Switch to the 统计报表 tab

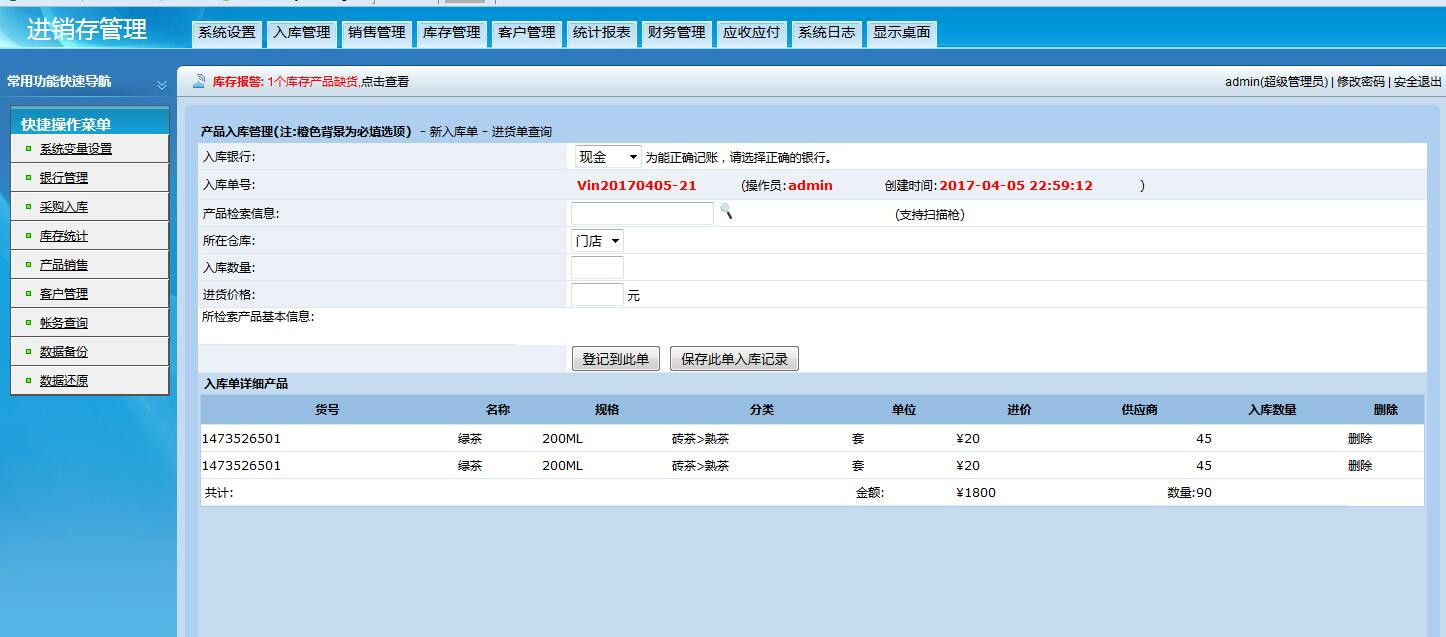(601, 33)
